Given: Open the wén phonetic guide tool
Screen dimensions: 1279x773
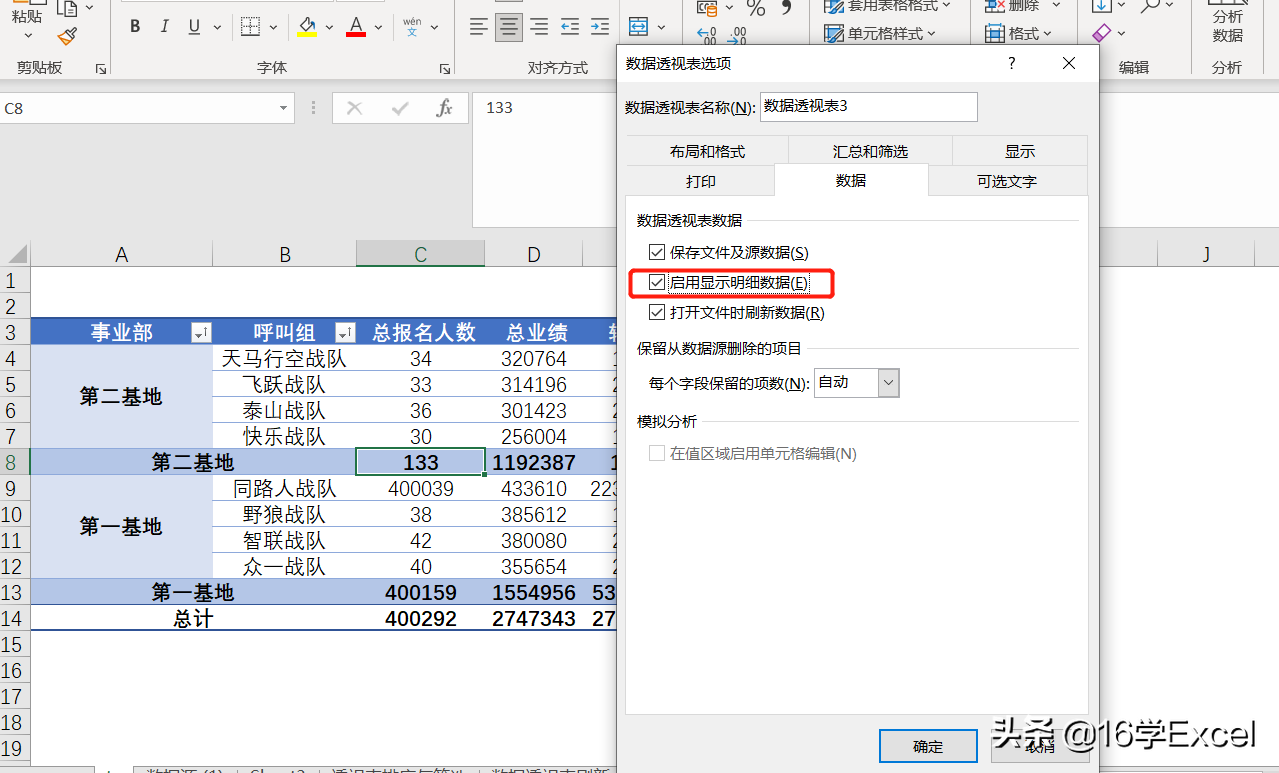Looking at the screenshot, I should [x=412, y=27].
